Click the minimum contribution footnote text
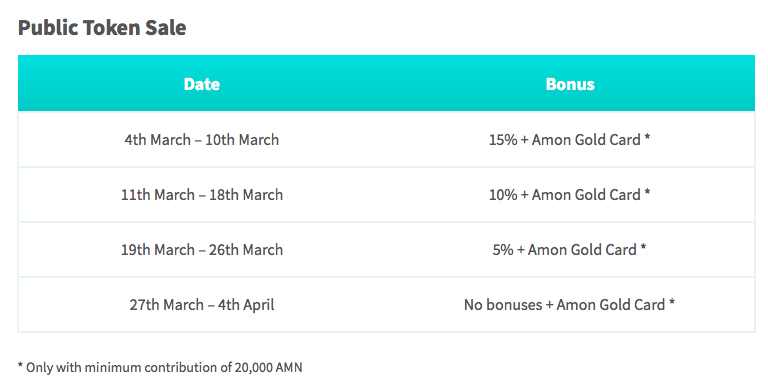768x391 pixels. [160, 367]
